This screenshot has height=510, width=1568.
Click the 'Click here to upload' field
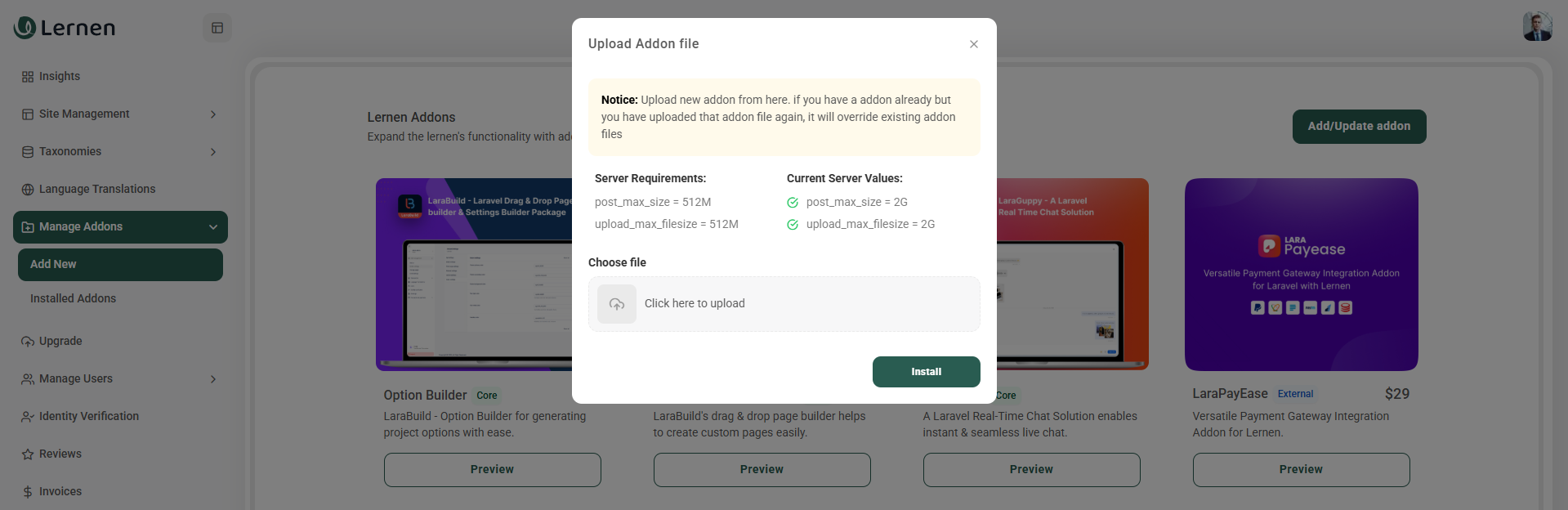(784, 304)
